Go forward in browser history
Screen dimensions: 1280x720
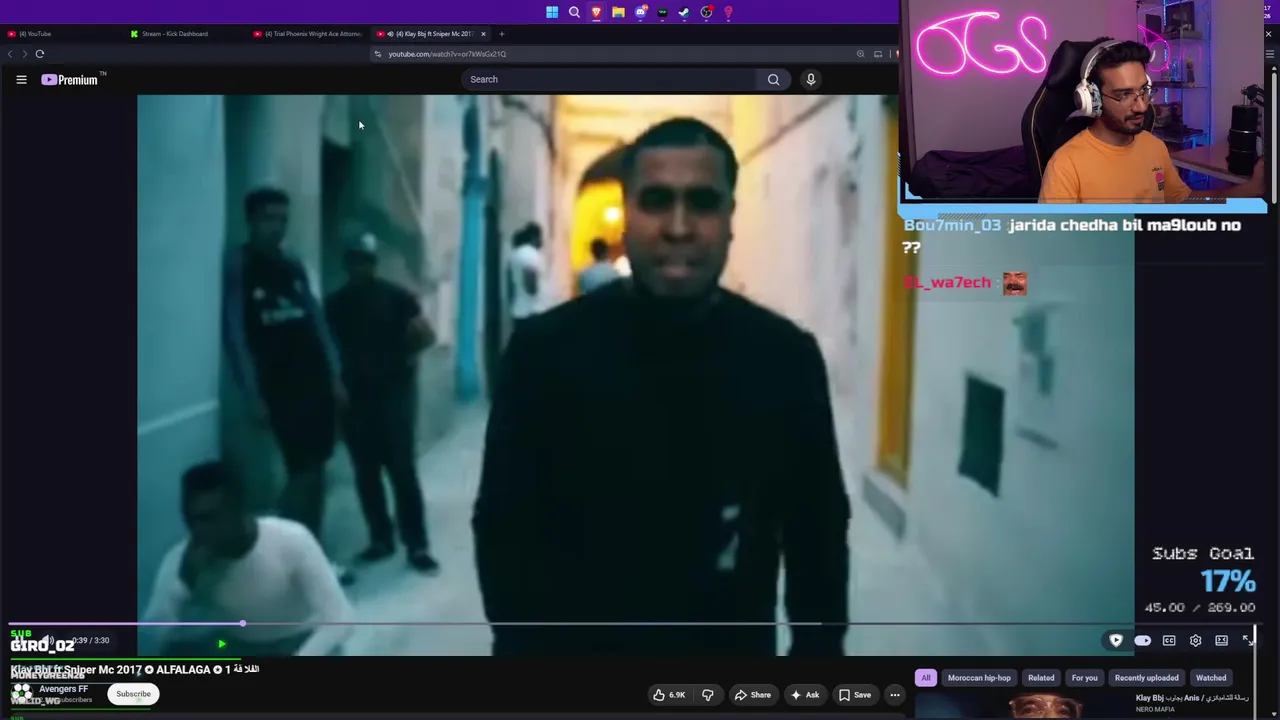(24, 54)
